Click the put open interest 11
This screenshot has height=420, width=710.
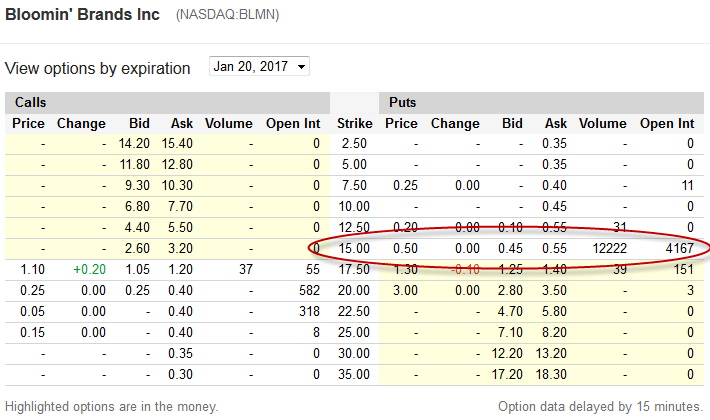(688, 186)
